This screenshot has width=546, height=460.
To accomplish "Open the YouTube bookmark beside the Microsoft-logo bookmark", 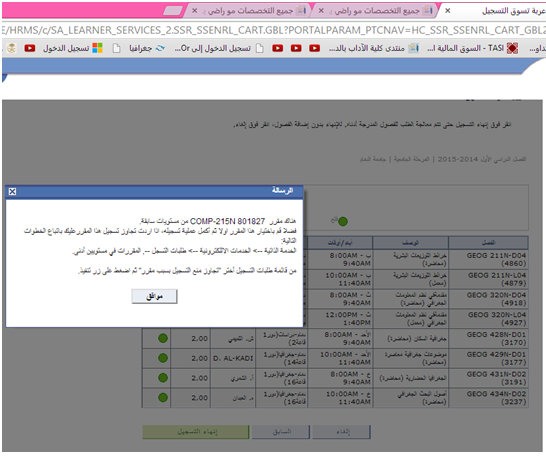I will (30, 48).
